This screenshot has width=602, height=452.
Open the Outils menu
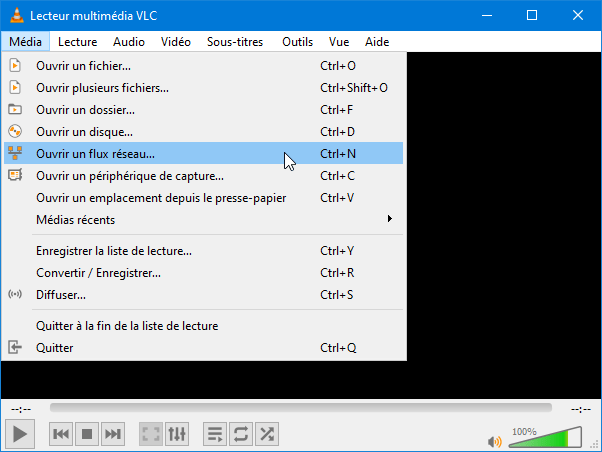tap(298, 41)
